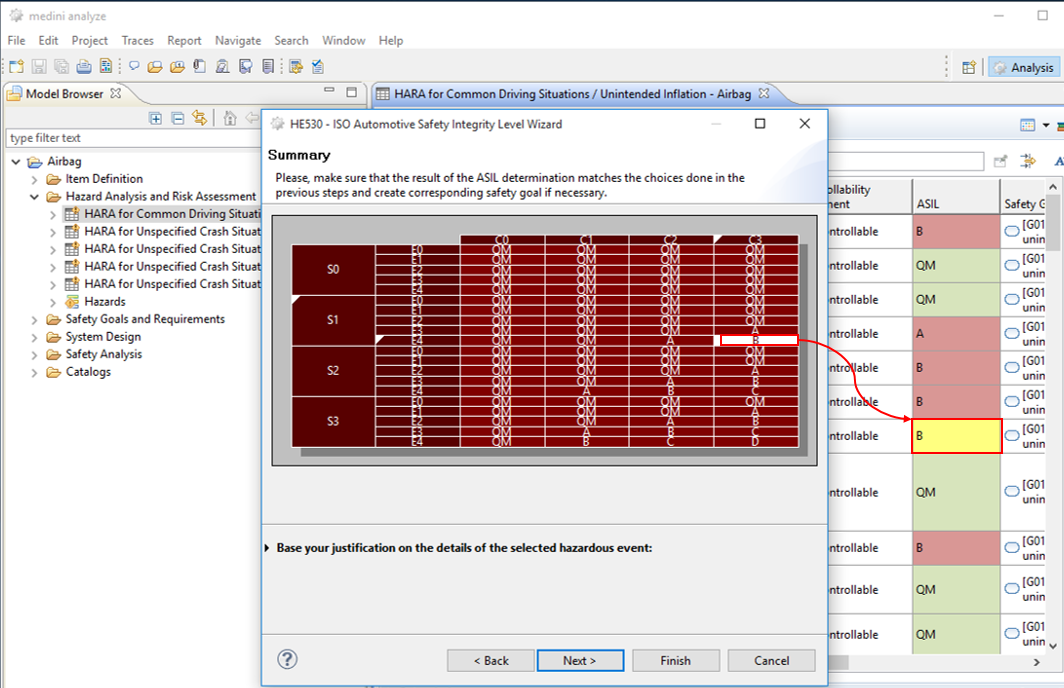Click the Save icon in main toolbar
This screenshot has width=1064, height=688.
coord(39,67)
